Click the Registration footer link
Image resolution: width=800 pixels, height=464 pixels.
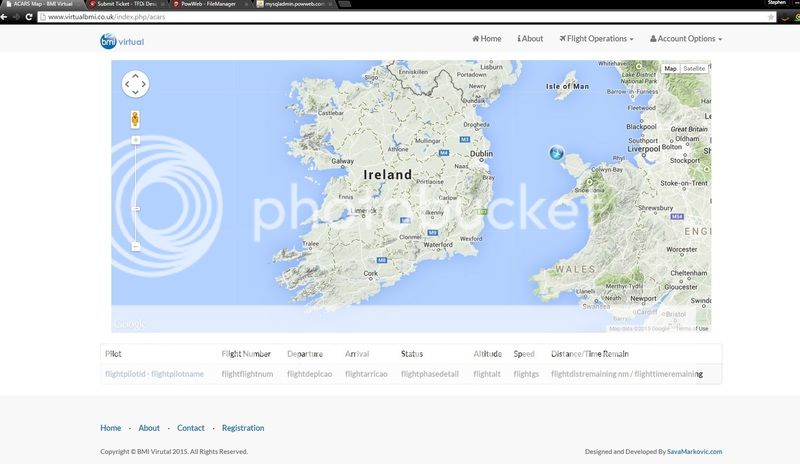[243, 428]
